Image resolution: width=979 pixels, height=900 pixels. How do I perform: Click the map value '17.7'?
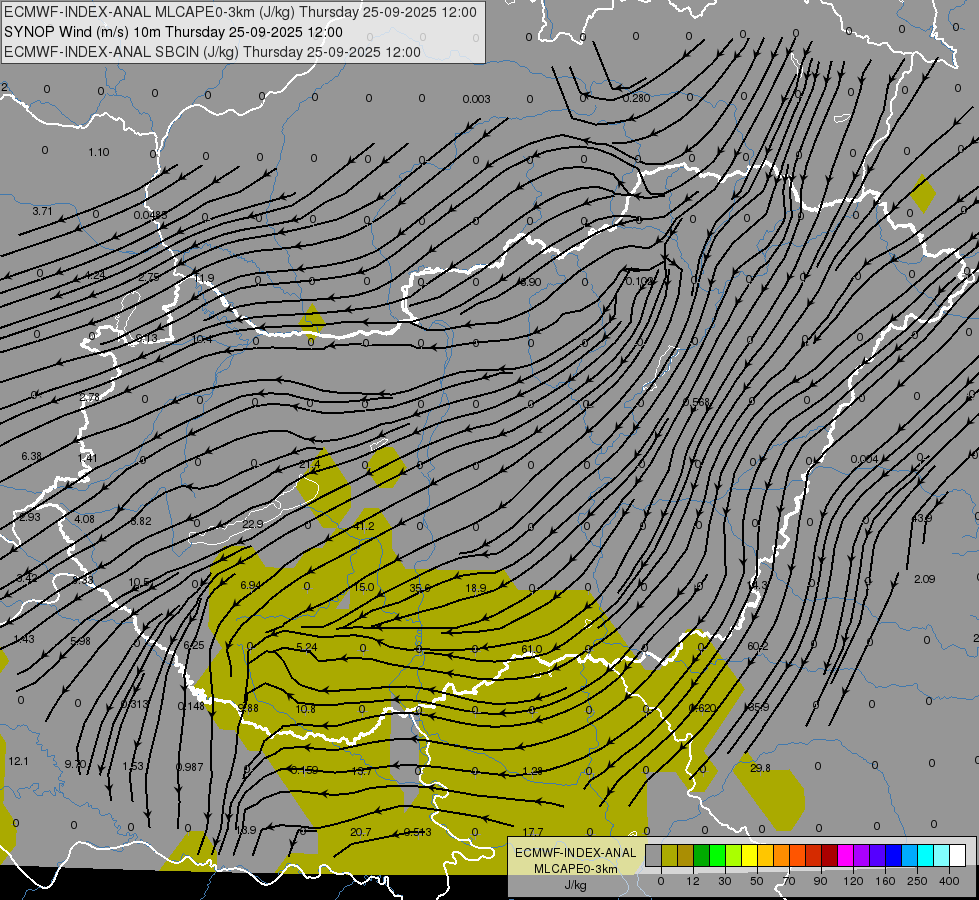[533, 832]
